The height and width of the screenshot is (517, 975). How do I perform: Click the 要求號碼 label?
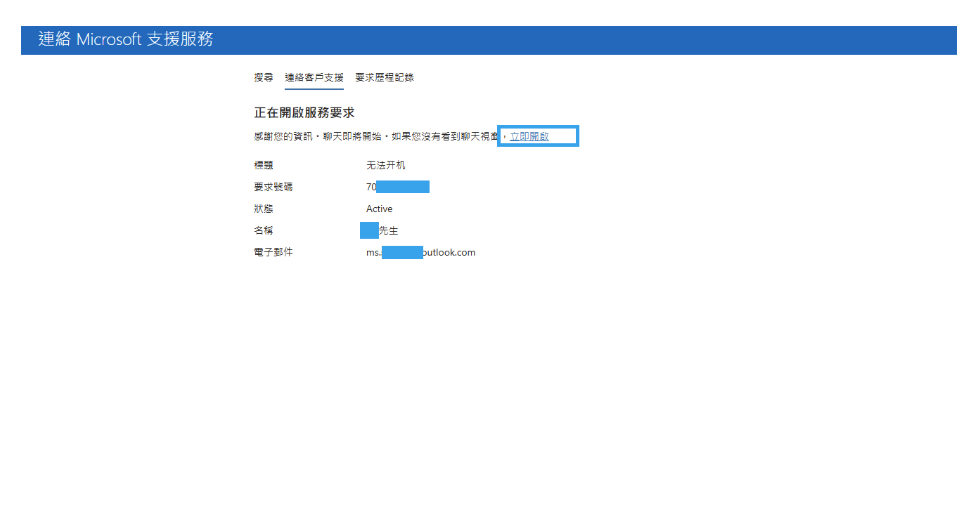pyautogui.click(x=273, y=187)
